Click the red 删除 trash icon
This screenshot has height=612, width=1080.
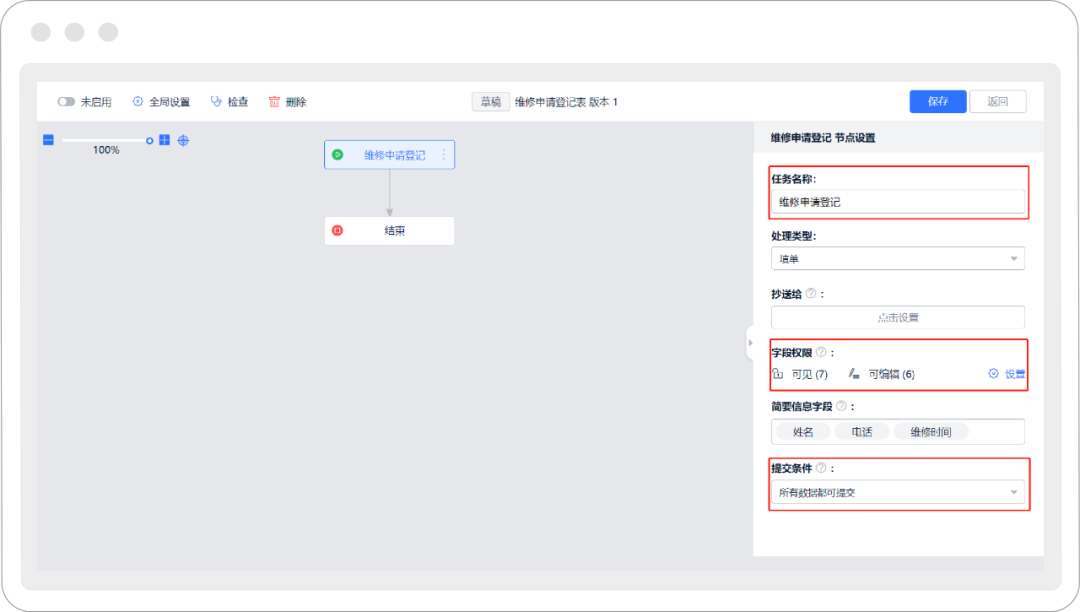[274, 102]
